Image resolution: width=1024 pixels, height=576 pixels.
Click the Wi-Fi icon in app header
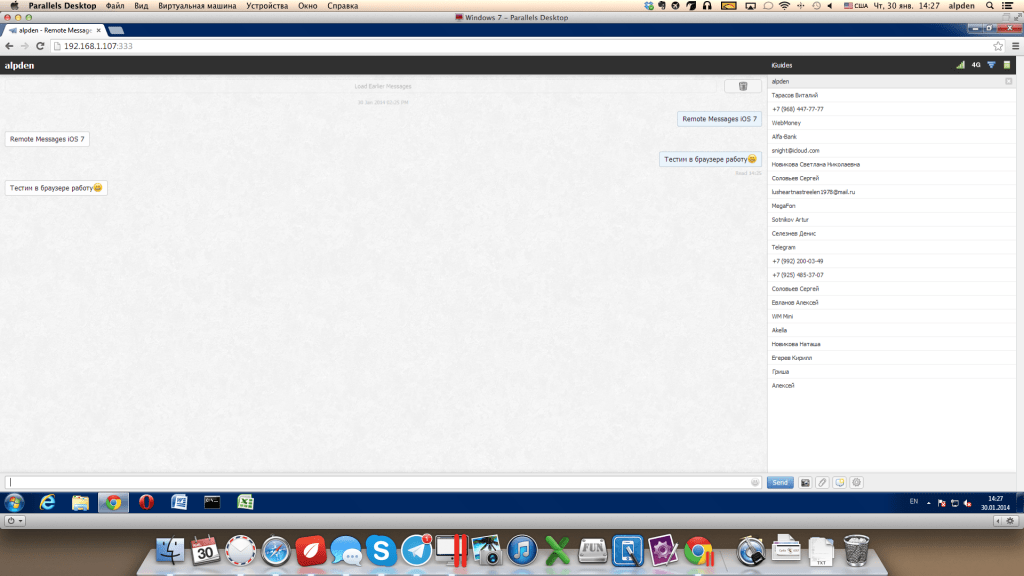[991, 65]
